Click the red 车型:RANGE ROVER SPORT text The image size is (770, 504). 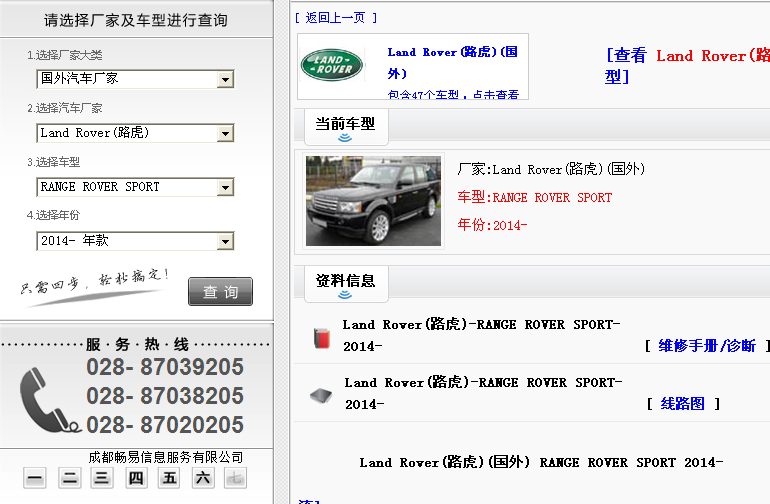(535, 197)
